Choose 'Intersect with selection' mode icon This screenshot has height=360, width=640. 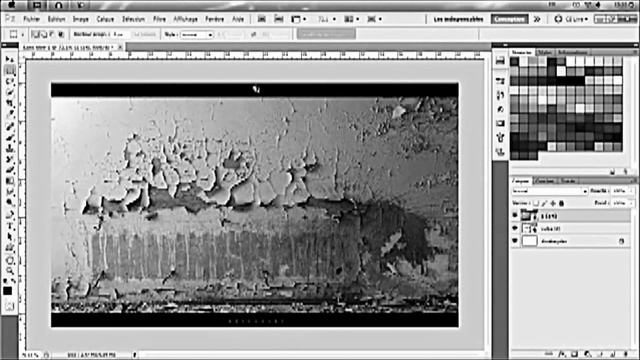(x=61, y=35)
